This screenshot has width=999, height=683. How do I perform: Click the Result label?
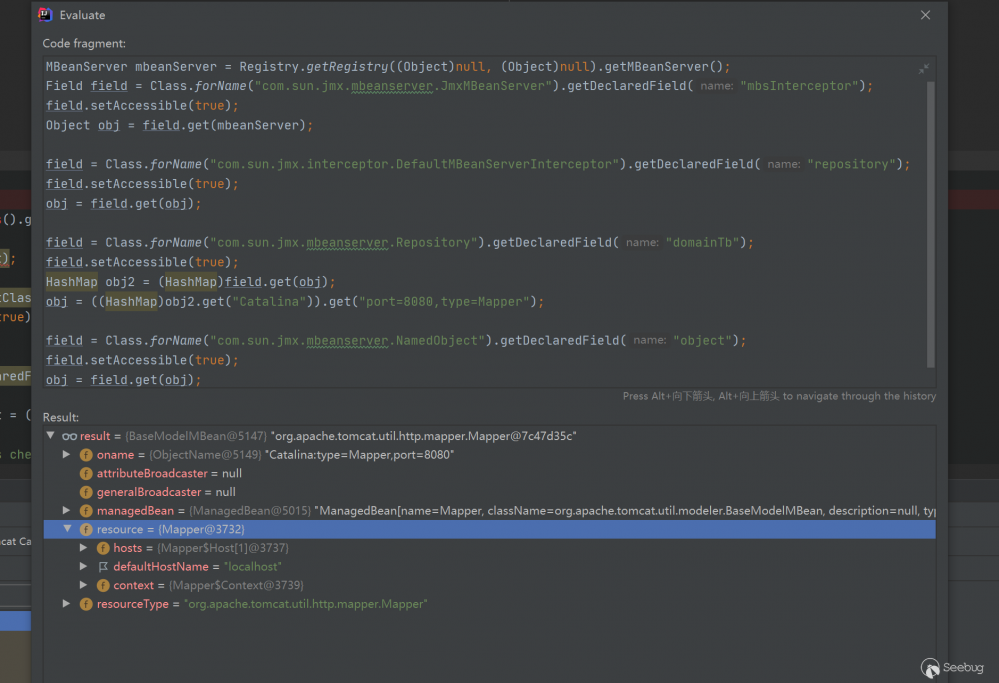pos(61,417)
